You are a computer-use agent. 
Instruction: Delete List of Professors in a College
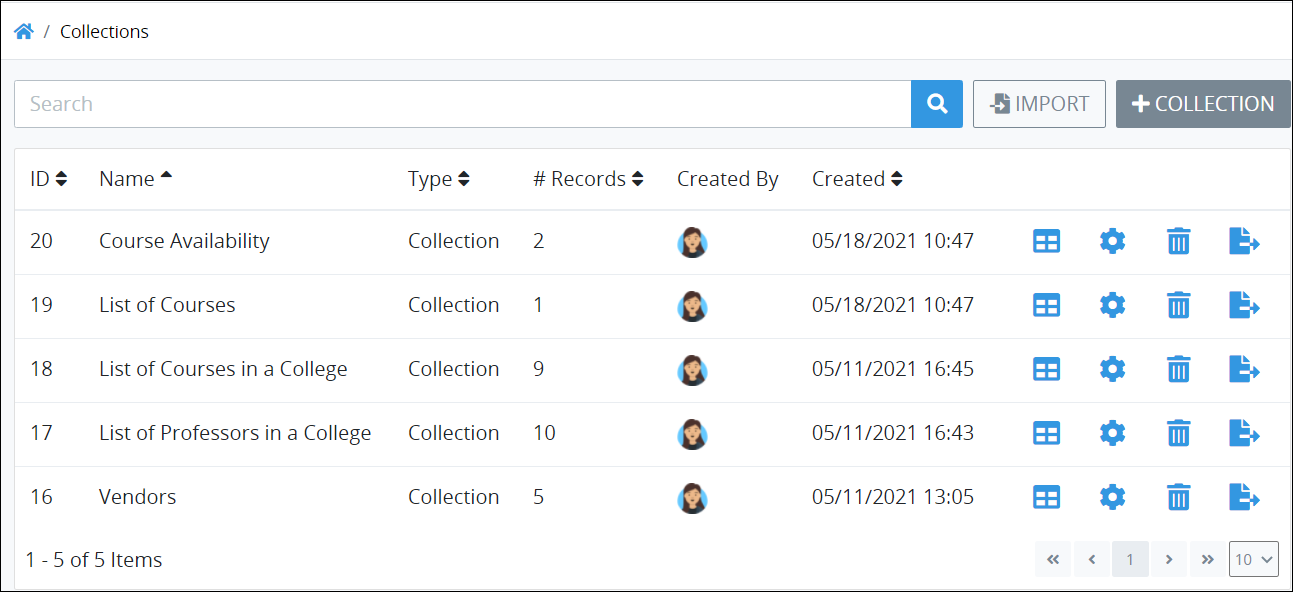[1179, 433]
